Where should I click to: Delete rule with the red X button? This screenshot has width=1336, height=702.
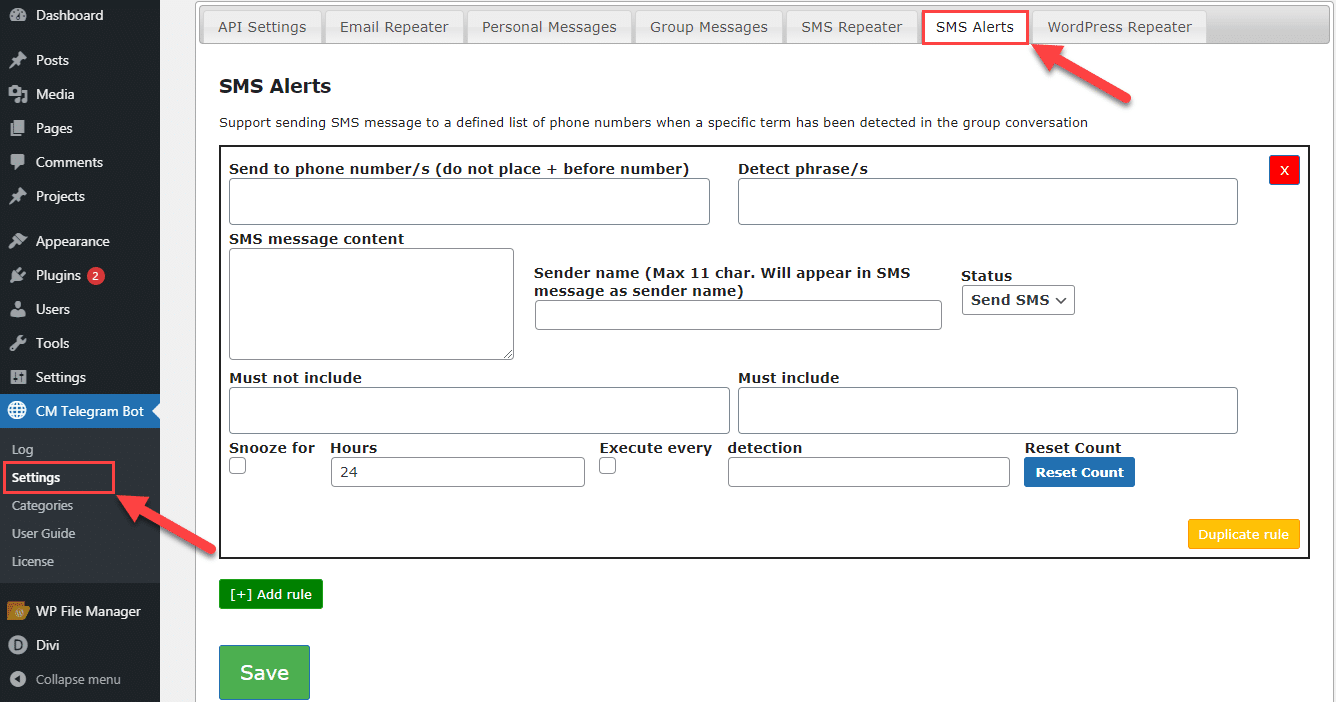click(x=1284, y=170)
